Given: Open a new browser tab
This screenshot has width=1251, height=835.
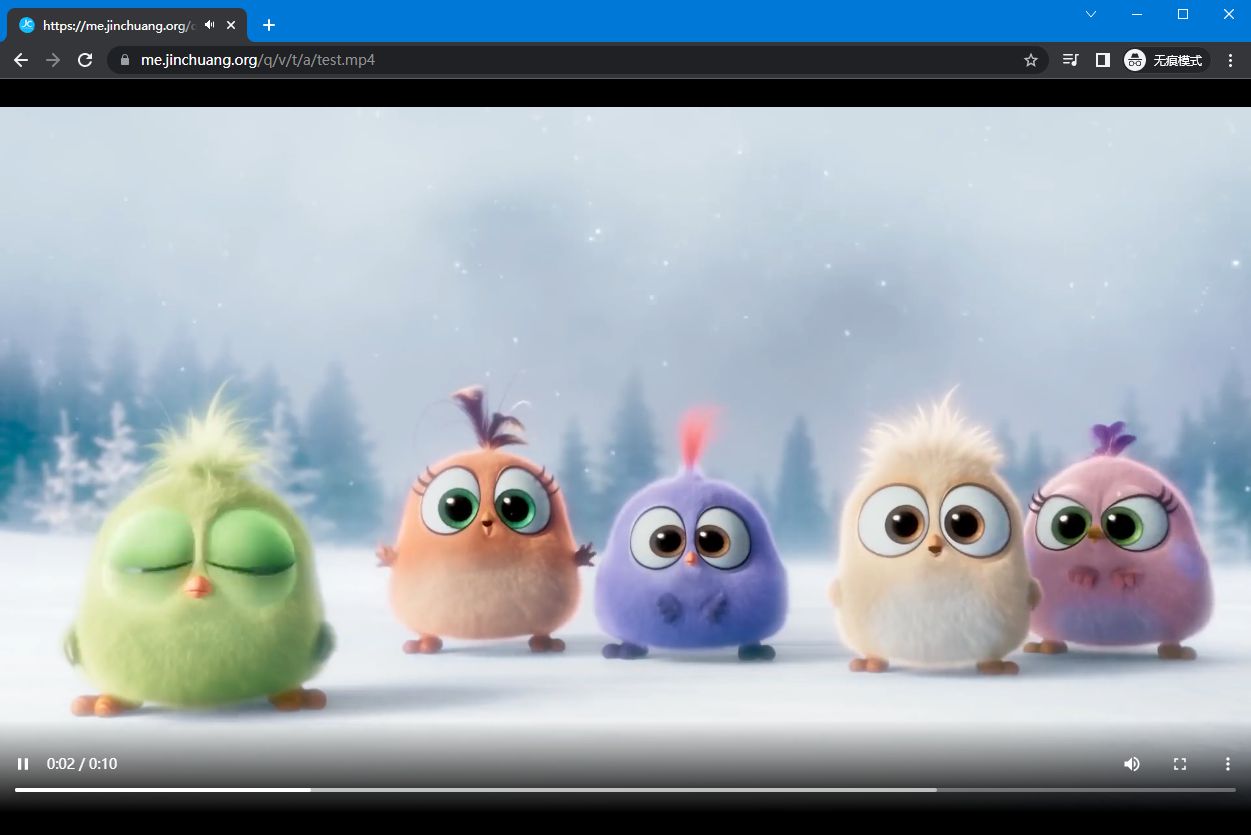Looking at the screenshot, I should coord(268,25).
